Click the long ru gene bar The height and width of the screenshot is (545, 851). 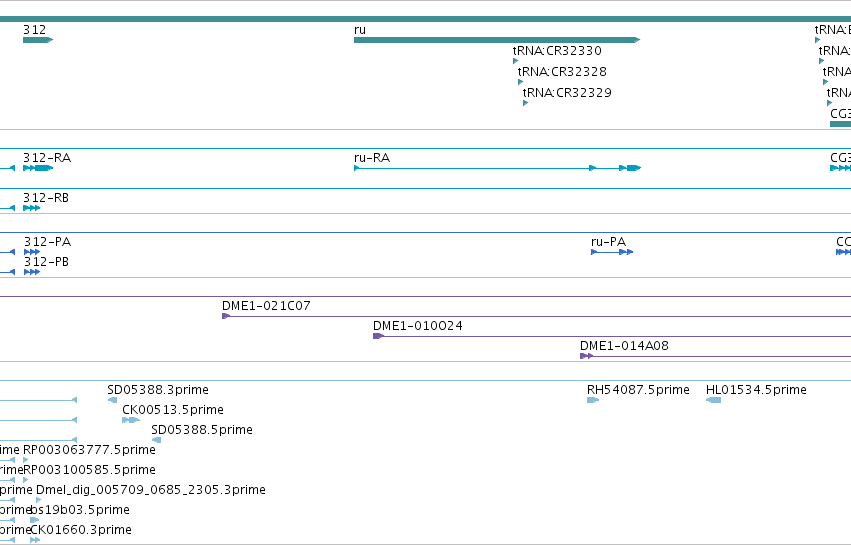coord(497,40)
